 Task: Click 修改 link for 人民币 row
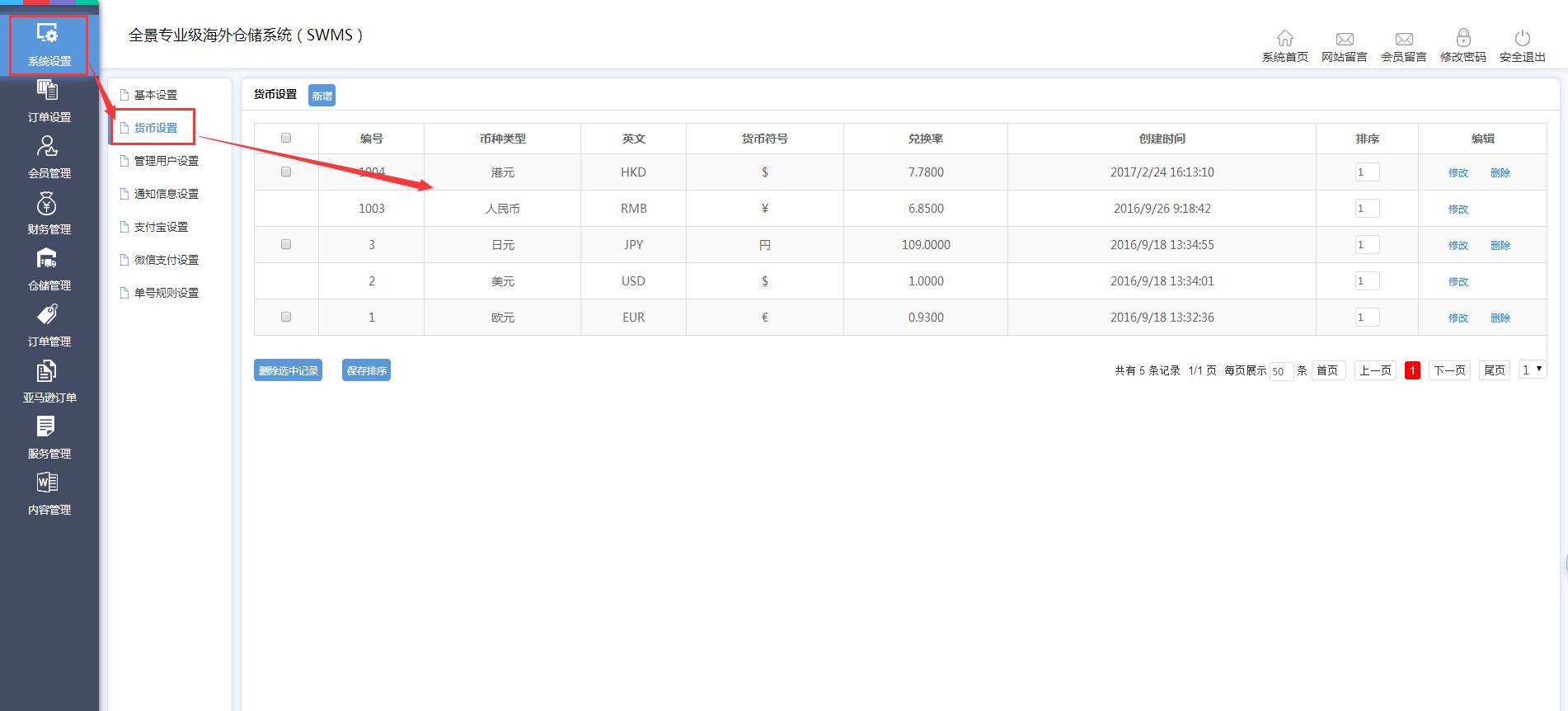coord(1458,209)
